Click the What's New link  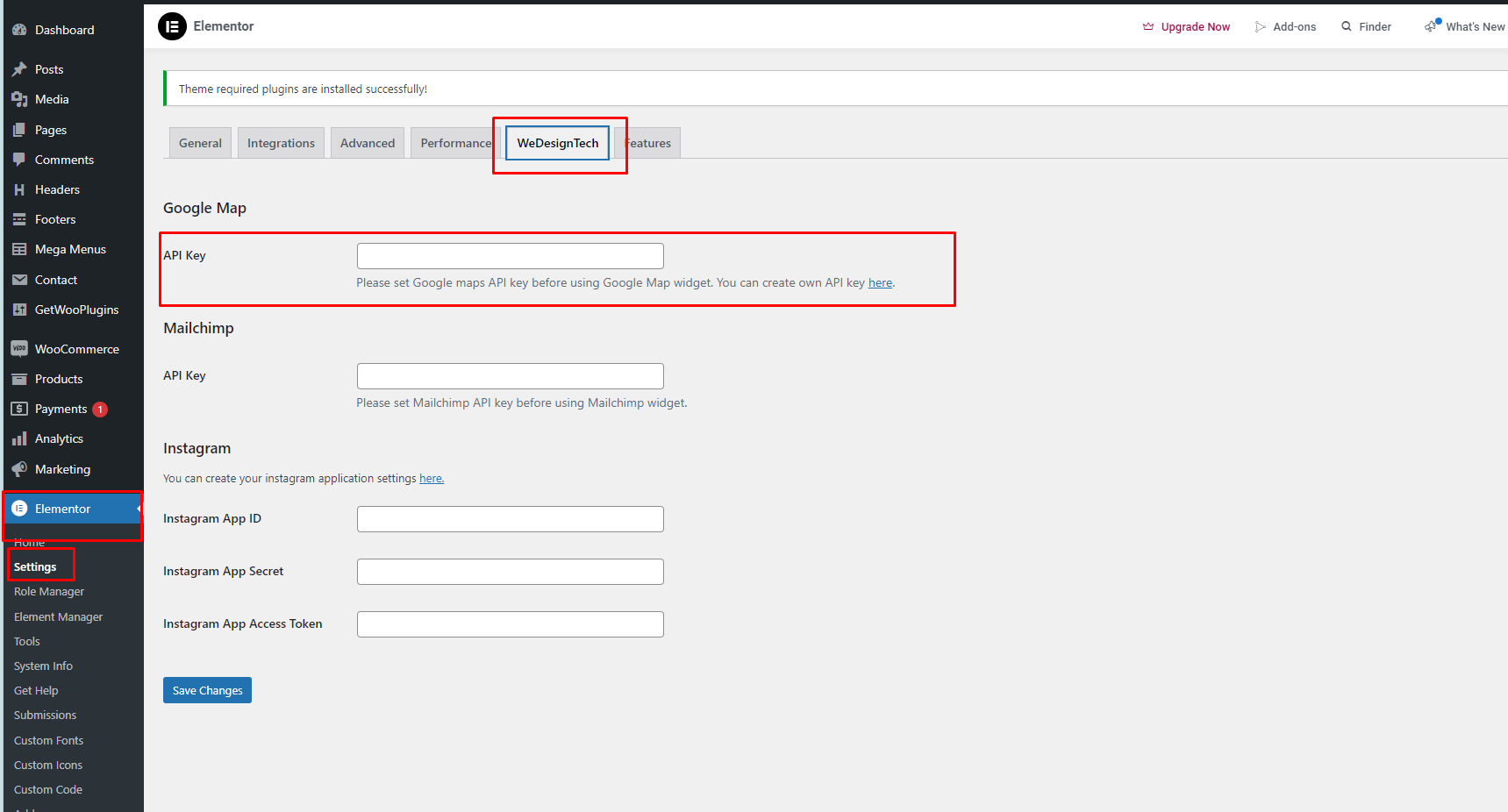click(x=1465, y=26)
